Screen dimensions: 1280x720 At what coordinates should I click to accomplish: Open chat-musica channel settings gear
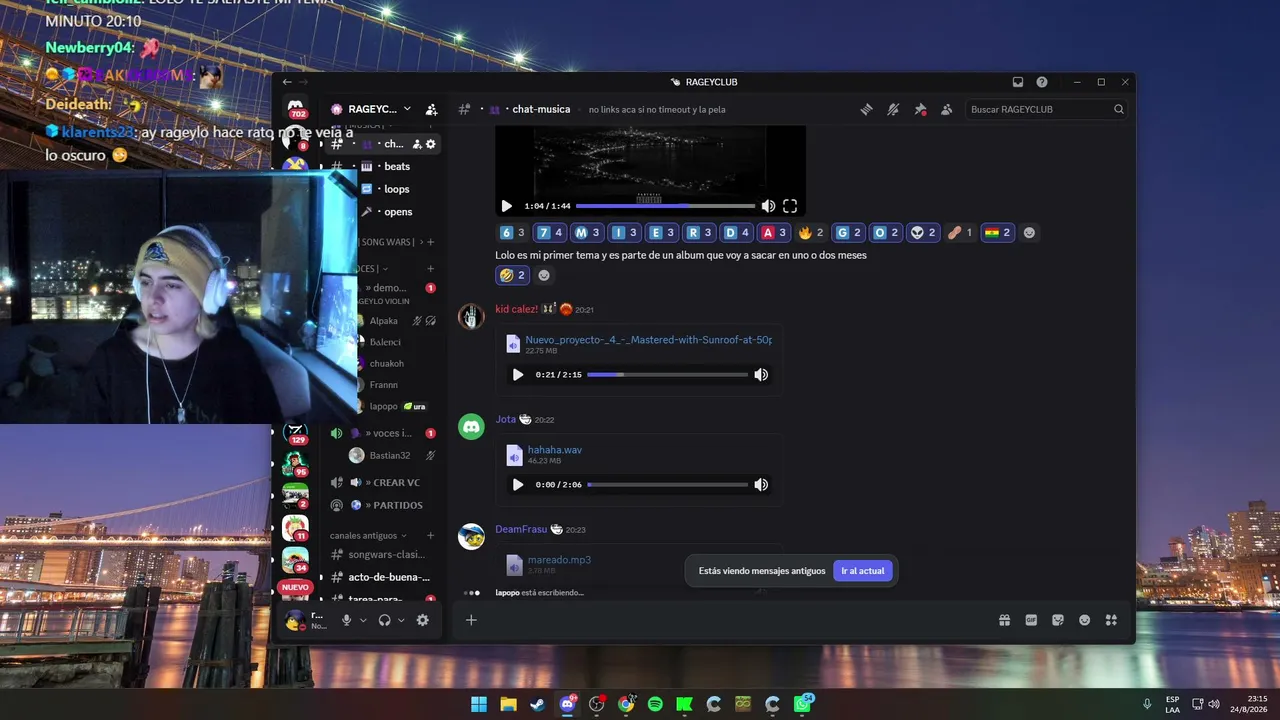click(x=431, y=144)
